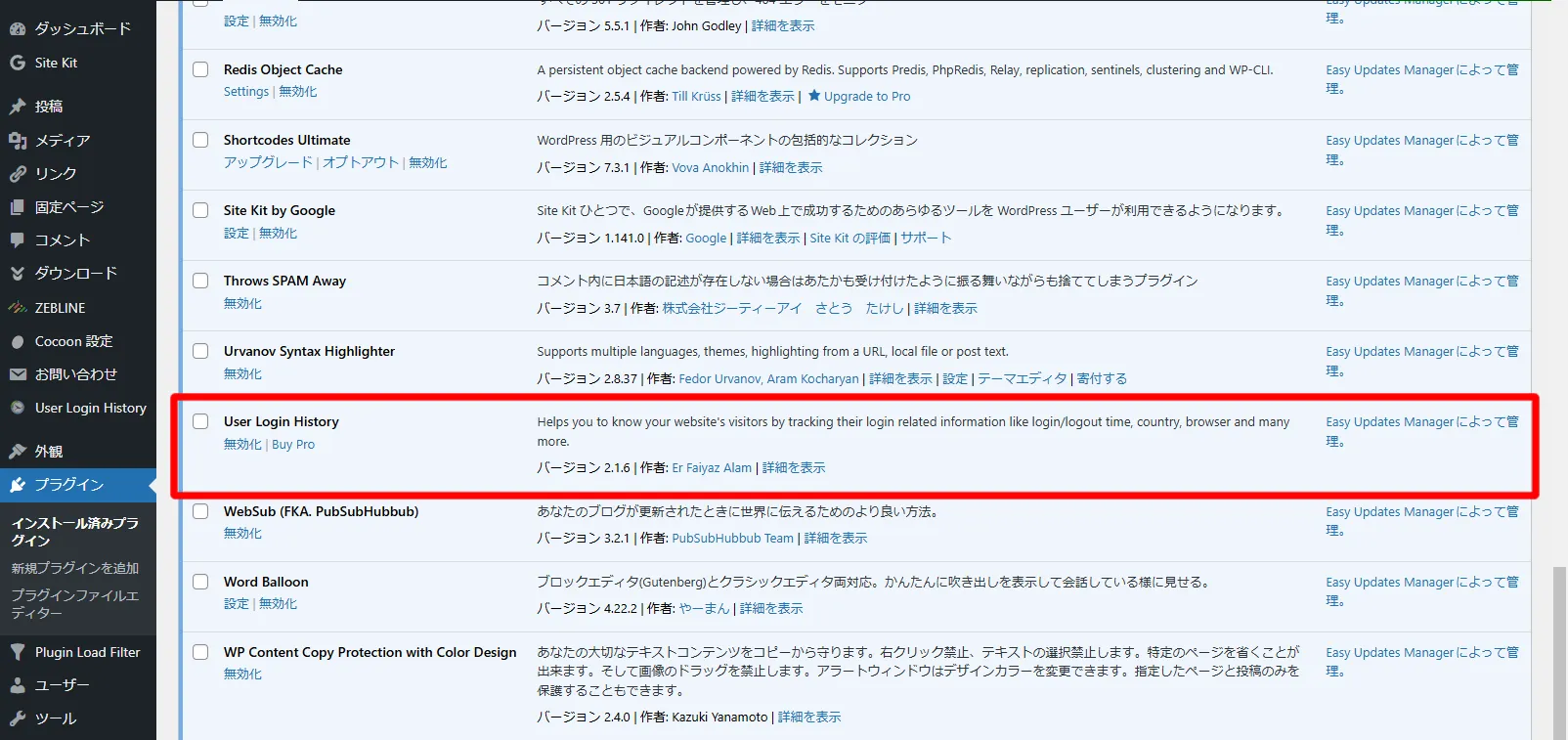The width and height of the screenshot is (1568, 740).
Task: Open author link PubSubHubbub Team
Action: 733,539
